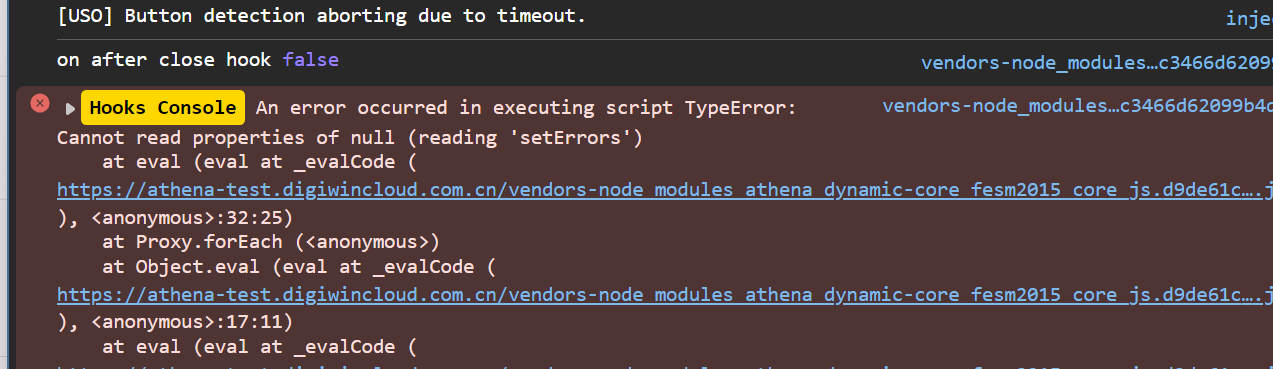
Task: Click the yellow Hooks Console badge
Action: pyautogui.click(x=163, y=108)
